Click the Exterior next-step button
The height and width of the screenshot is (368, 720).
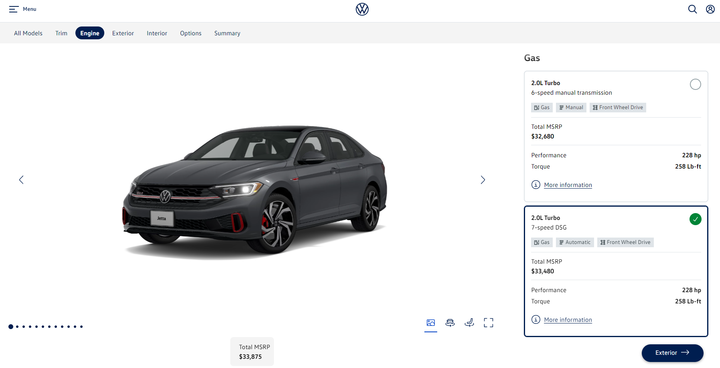672,353
